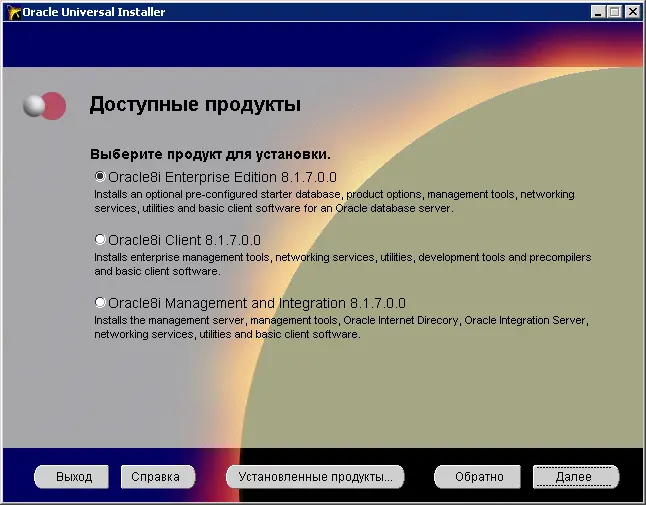
Task: Choose Oracle8i Management and Integration radio button
Action: pos(100,303)
